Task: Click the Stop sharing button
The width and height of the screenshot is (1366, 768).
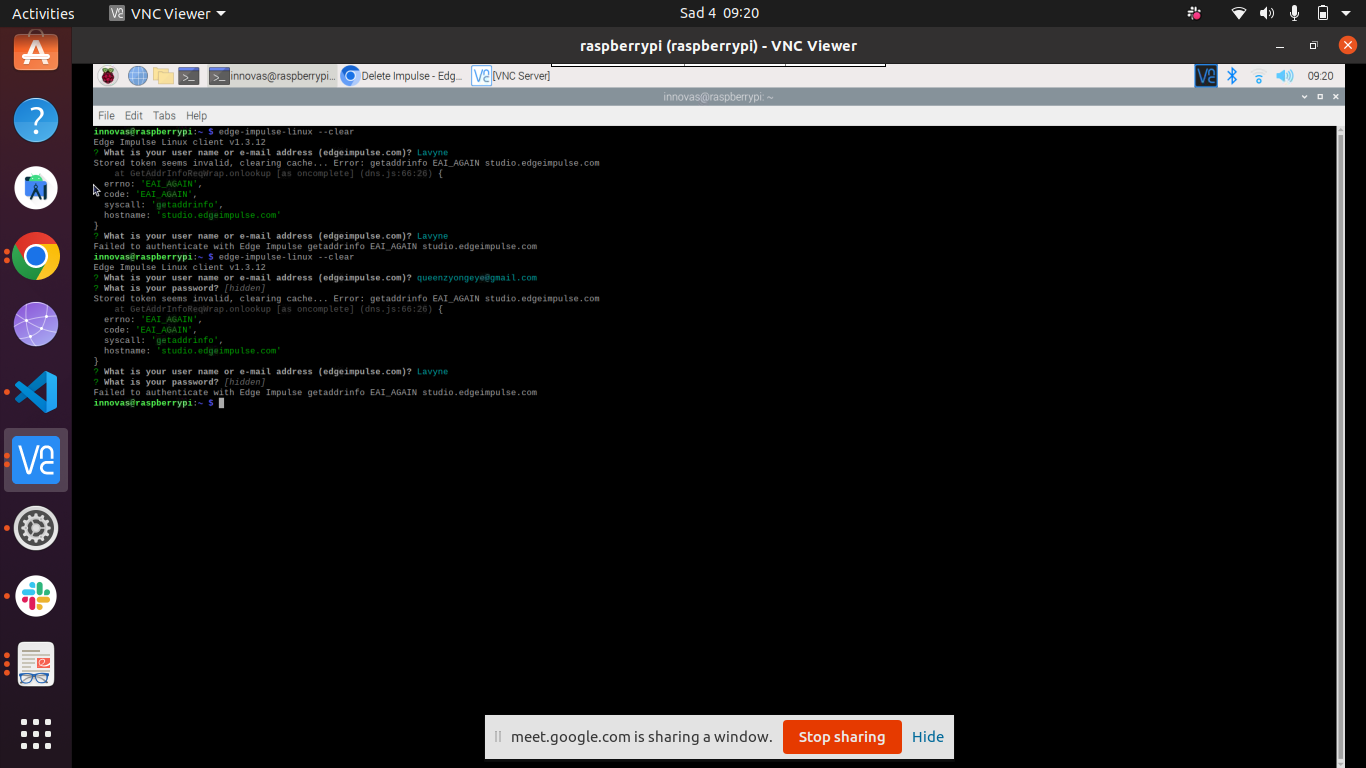Action: [x=841, y=737]
